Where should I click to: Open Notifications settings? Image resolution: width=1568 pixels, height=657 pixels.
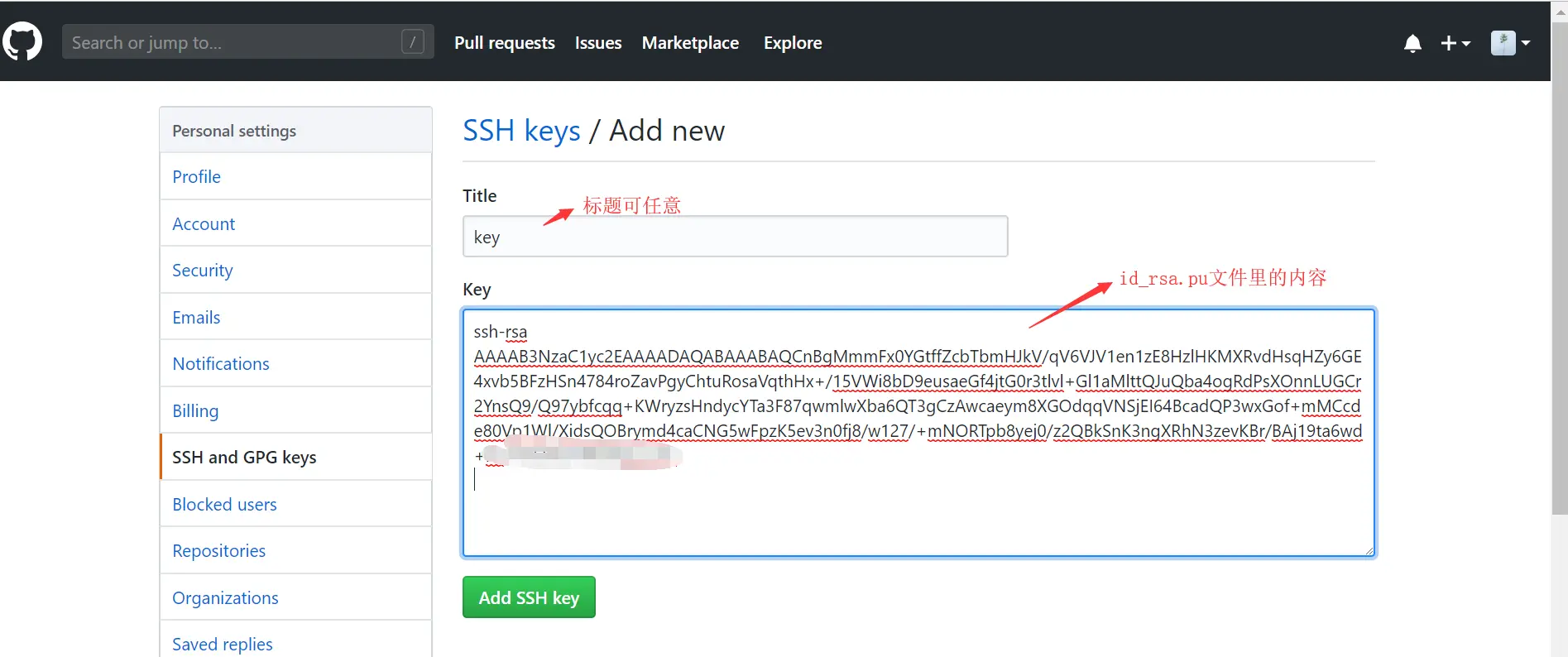[295, 363]
